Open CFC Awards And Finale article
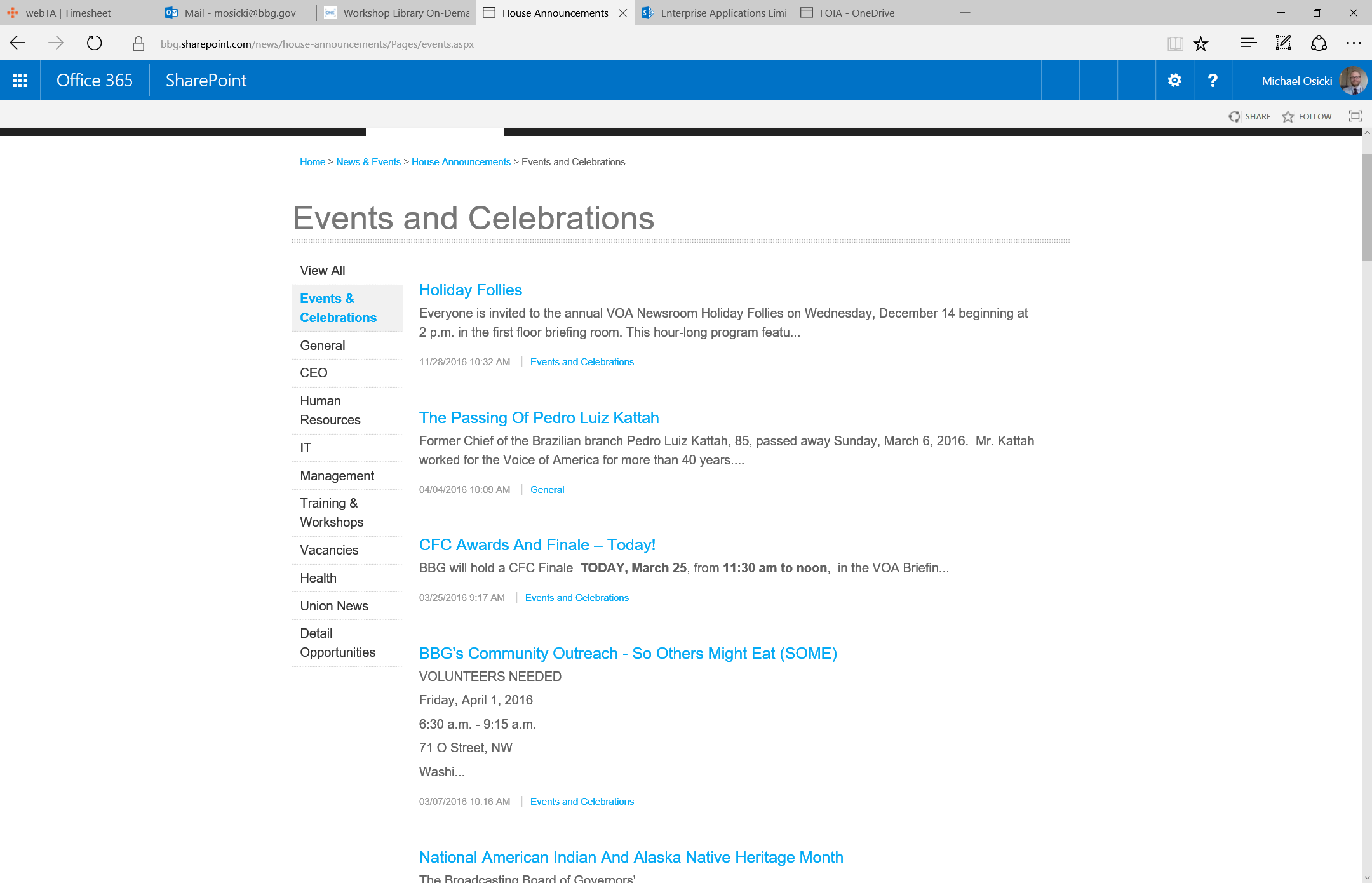The height and width of the screenshot is (883, 1372). tap(537, 545)
